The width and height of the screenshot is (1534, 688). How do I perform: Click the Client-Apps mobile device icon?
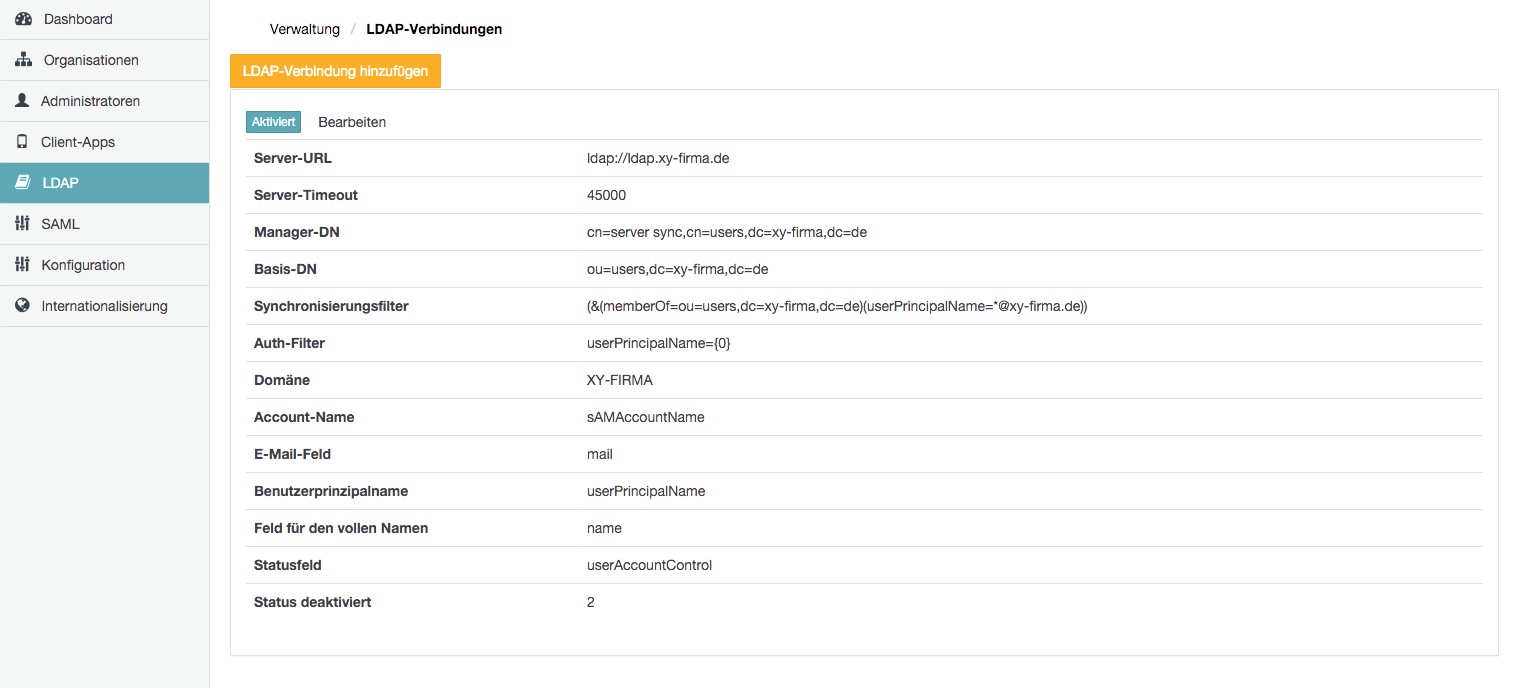22,142
